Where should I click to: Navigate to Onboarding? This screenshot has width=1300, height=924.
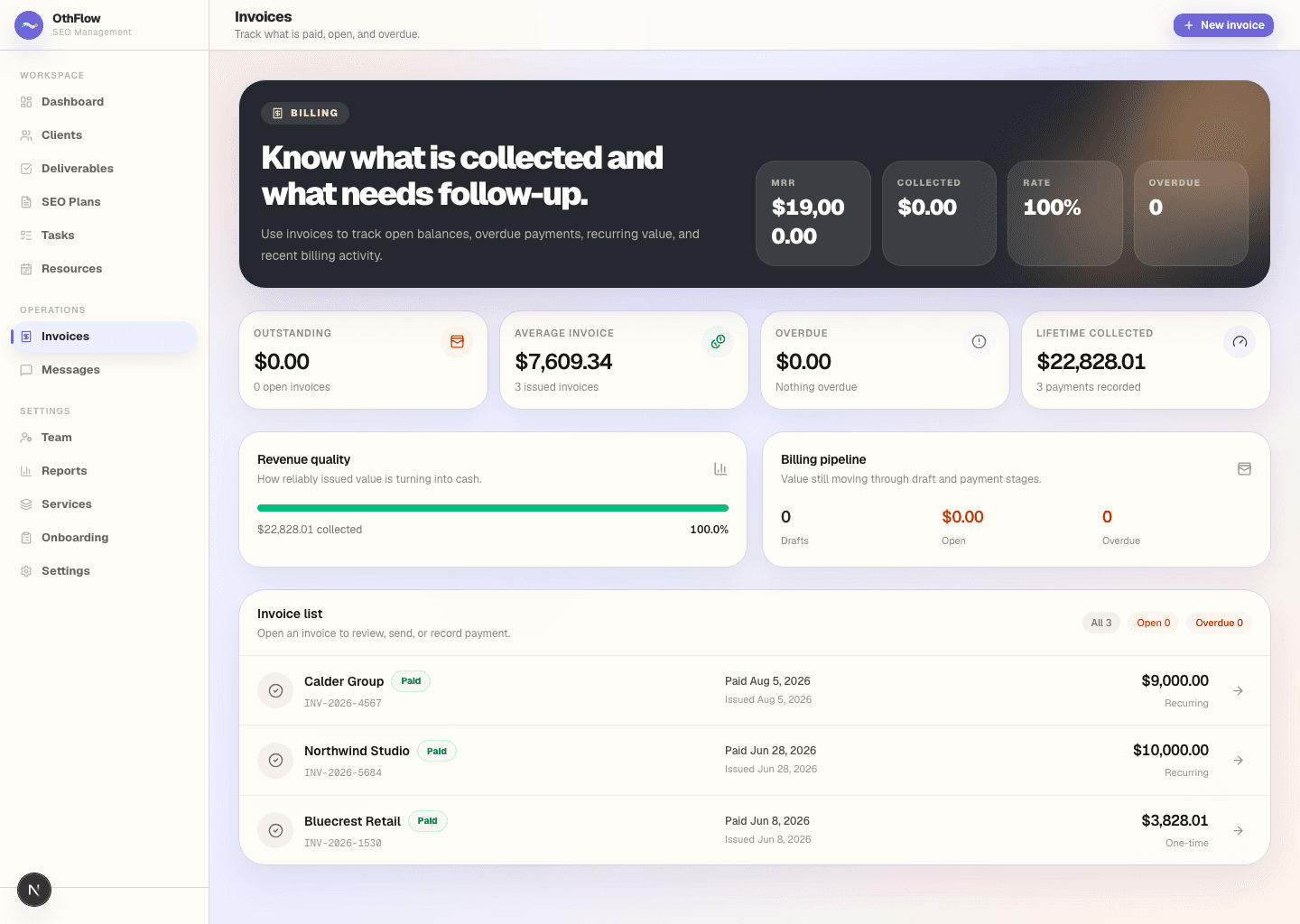(104, 538)
